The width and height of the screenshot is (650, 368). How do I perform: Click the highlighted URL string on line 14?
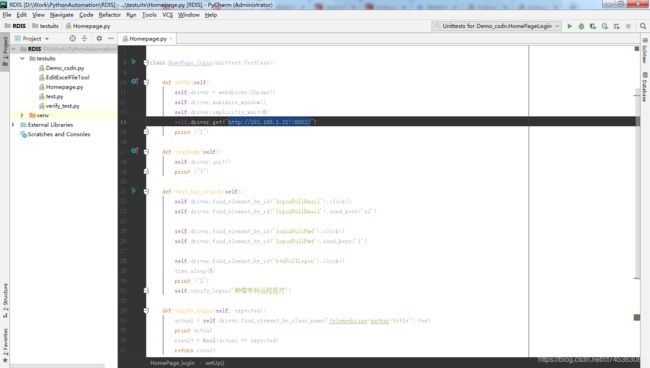(269, 122)
